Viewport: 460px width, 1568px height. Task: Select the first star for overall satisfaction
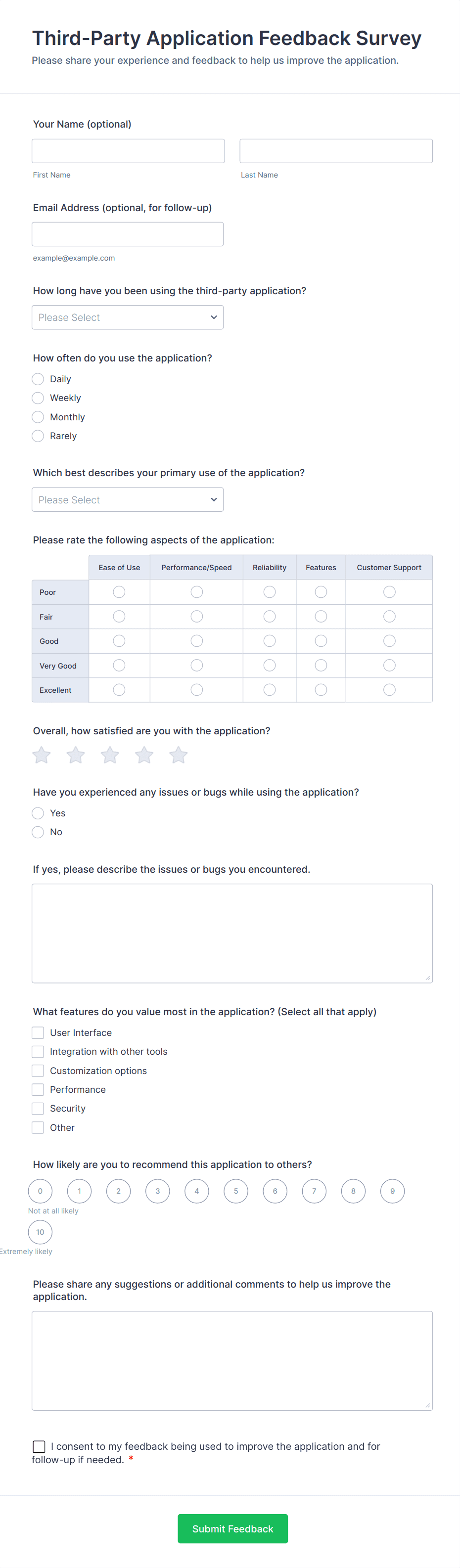point(41,755)
